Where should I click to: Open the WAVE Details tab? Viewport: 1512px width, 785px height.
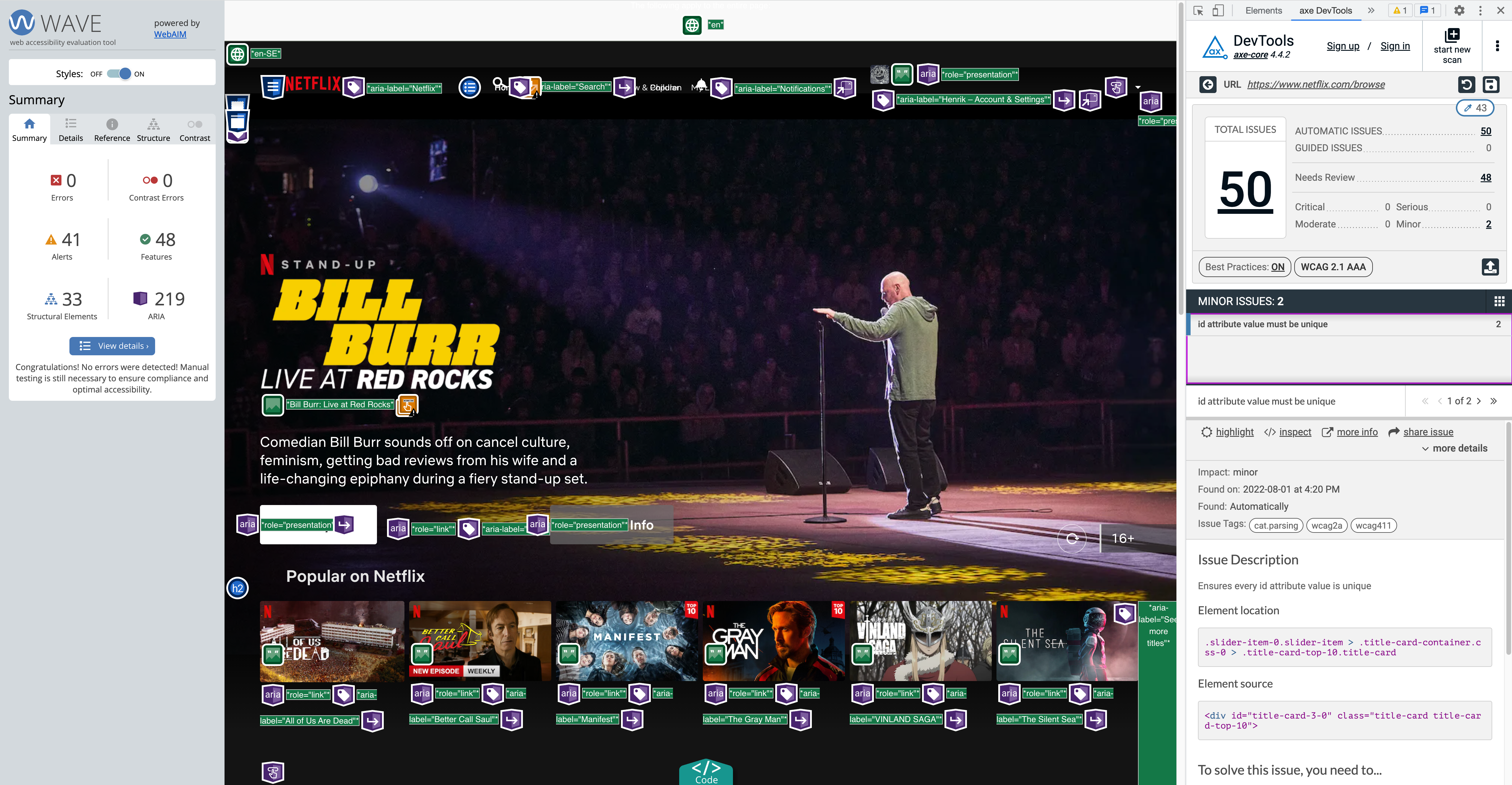click(x=70, y=130)
